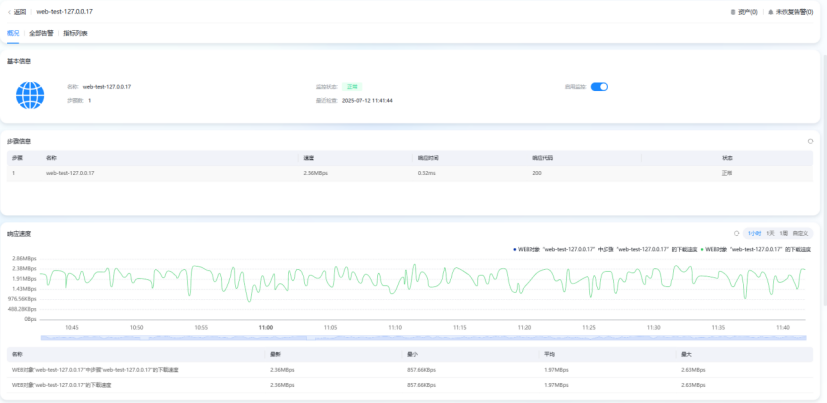
Task: Click the blue globe website icon
Action: coord(30,95)
